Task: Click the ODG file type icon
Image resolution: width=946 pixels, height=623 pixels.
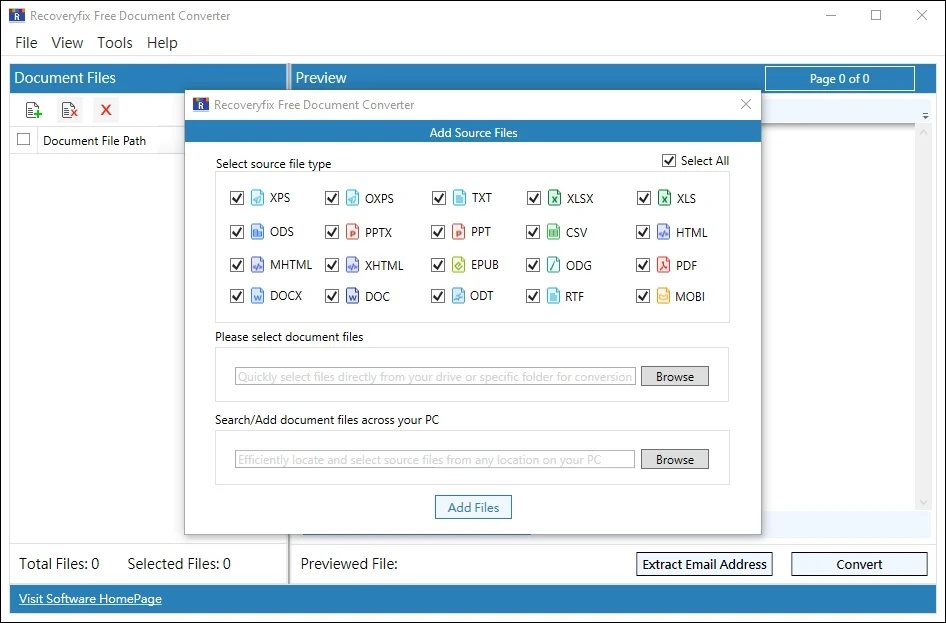Action: pos(553,265)
